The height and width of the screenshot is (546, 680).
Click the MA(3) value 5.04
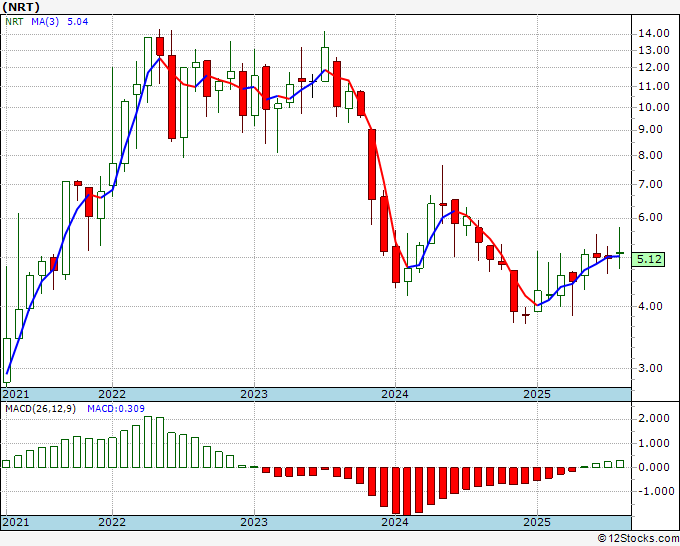[78, 22]
